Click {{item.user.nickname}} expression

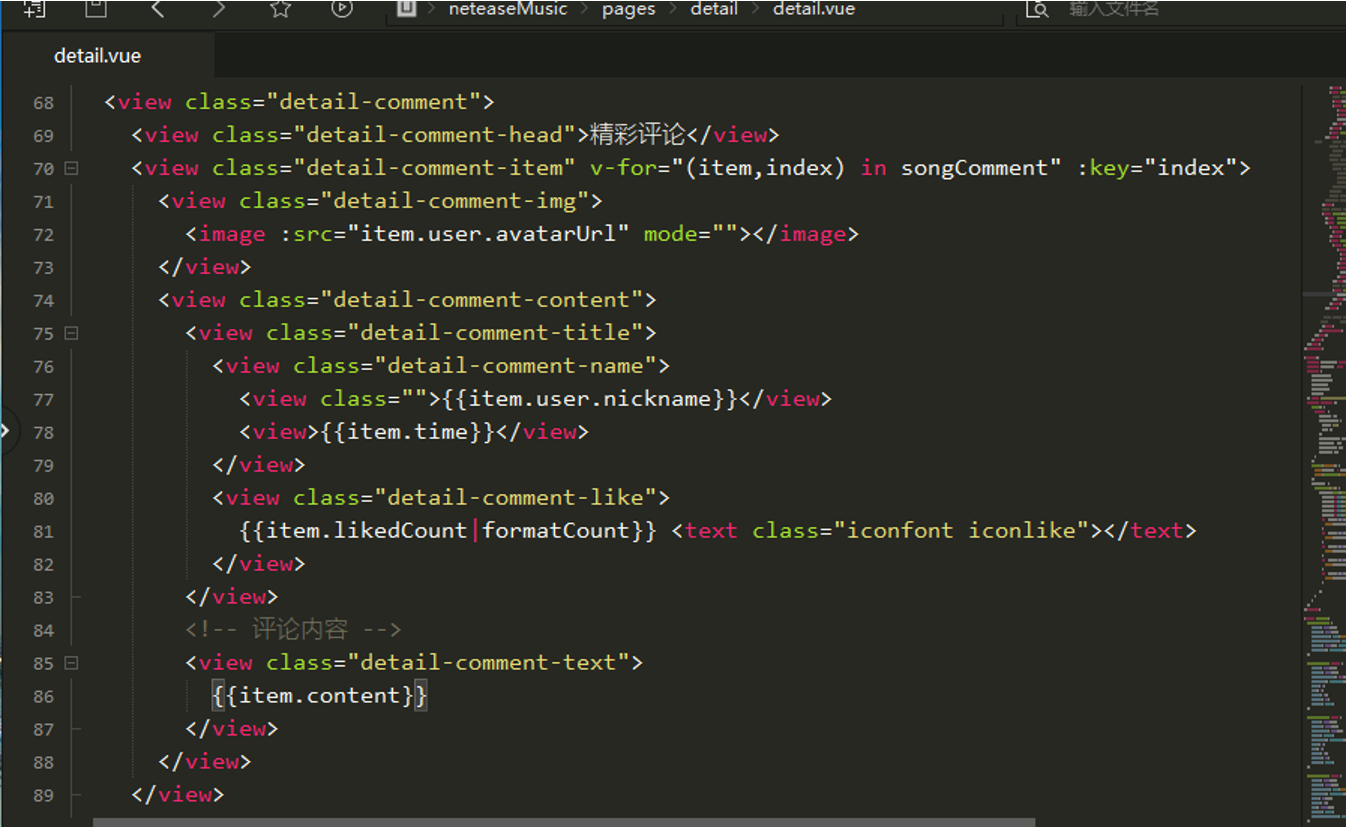pos(589,398)
